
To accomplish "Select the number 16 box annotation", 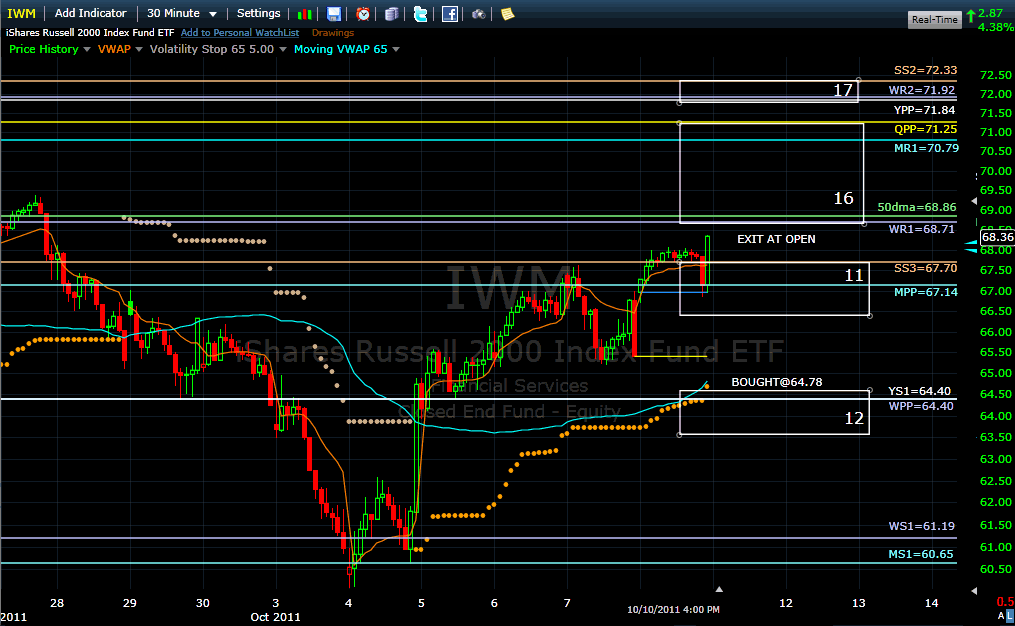I will [772, 173].
